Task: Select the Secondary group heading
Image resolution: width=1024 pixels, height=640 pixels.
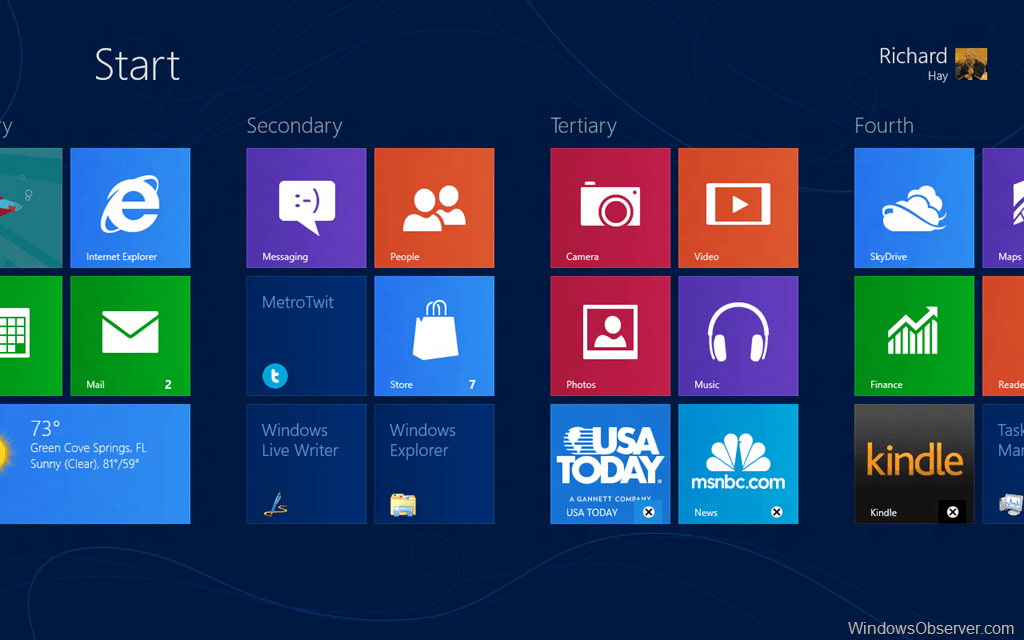Action: [294, 125]
